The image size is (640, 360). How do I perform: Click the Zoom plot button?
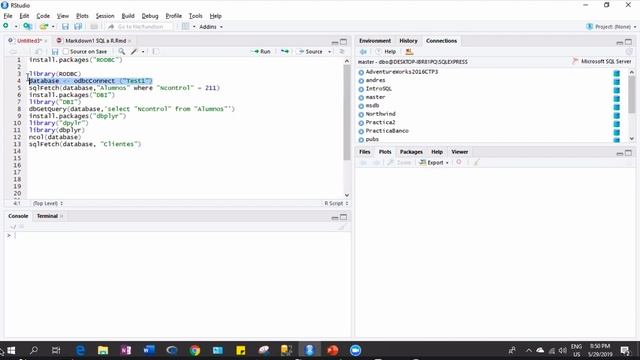(399, 162)
